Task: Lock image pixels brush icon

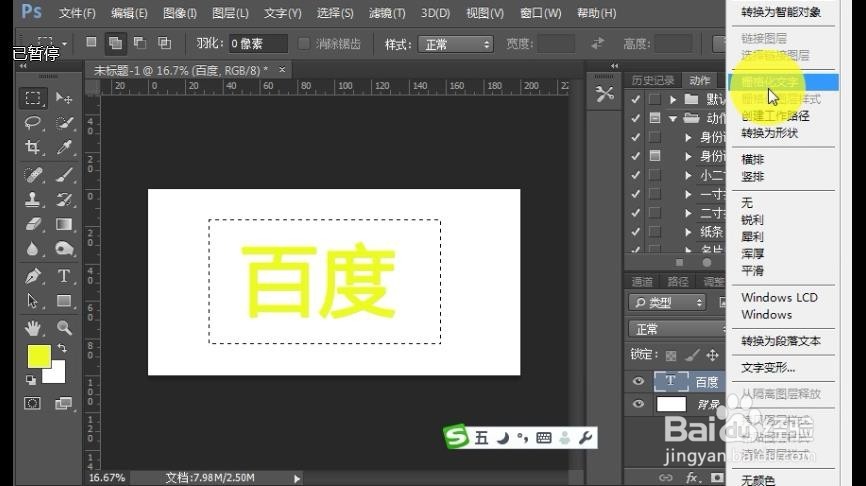Action: click(x=692, y=355)
